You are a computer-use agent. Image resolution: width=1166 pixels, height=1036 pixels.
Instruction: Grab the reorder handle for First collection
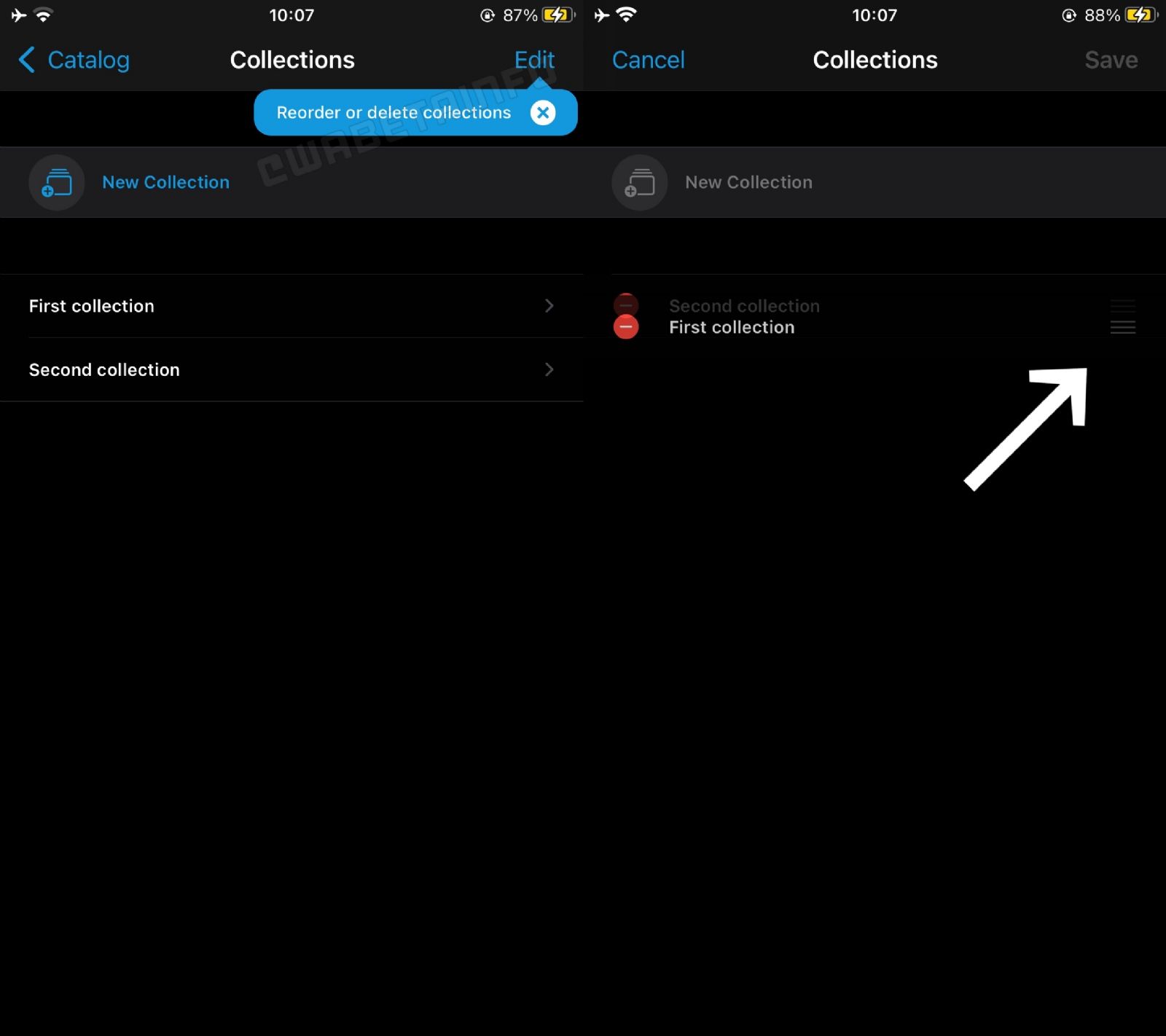[x=1122, y=327]
